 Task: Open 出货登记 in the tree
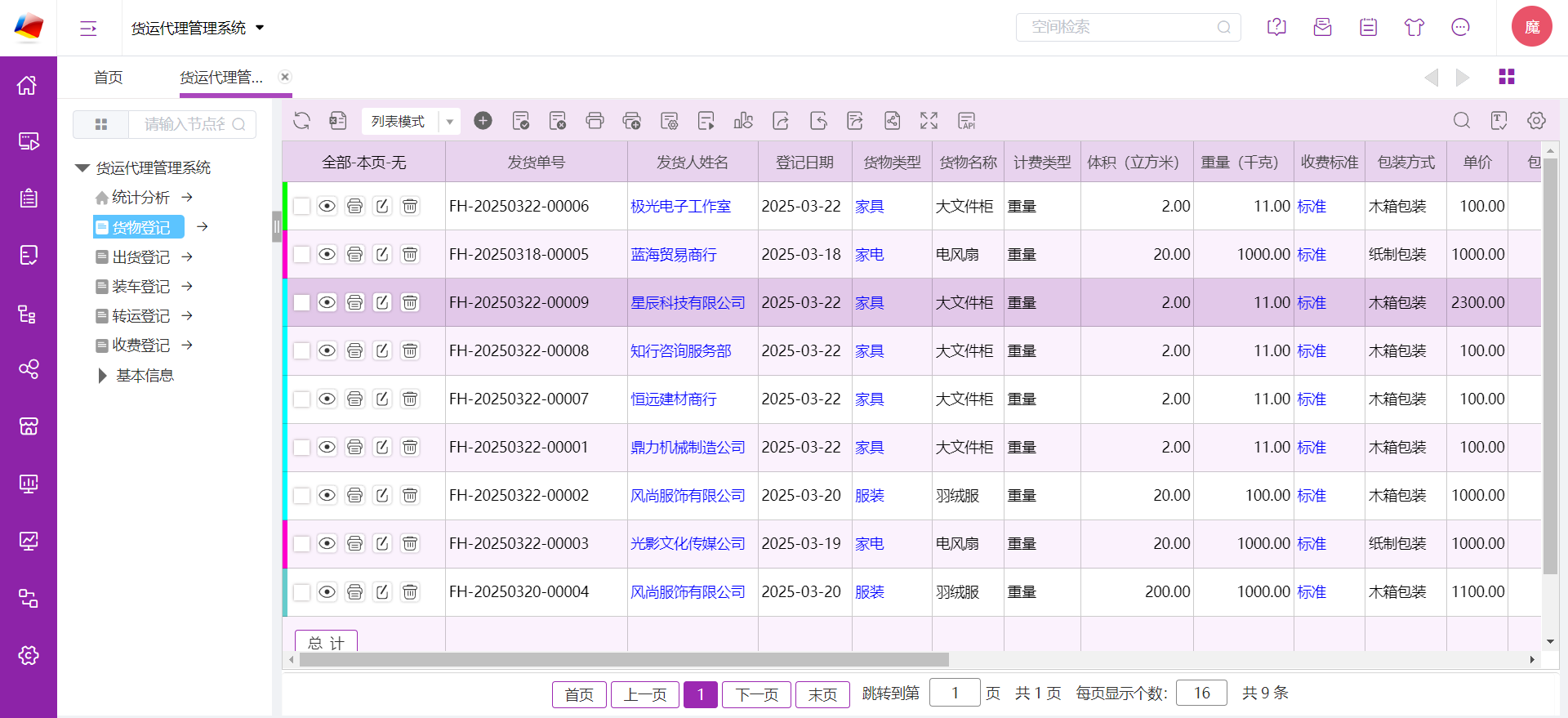coord(140,256)
